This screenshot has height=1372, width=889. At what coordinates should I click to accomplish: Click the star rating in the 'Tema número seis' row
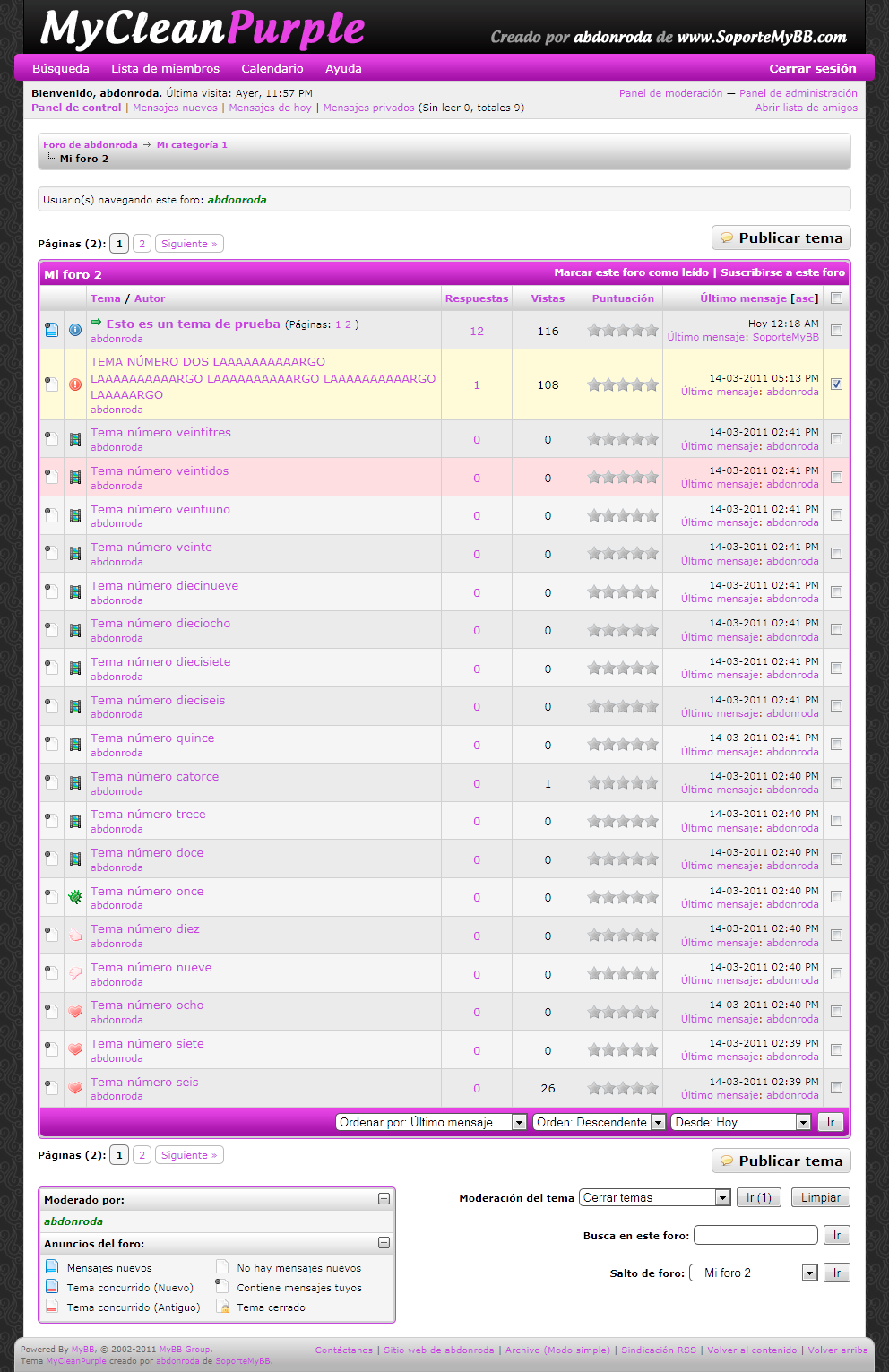(623, 1088)
